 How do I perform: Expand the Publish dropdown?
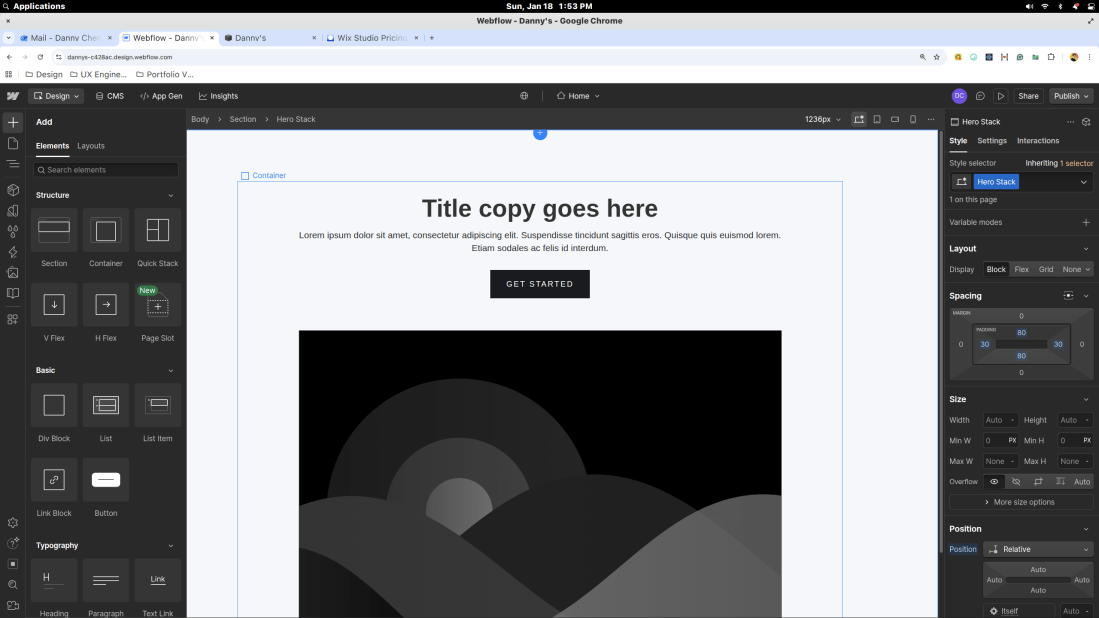1071,96
